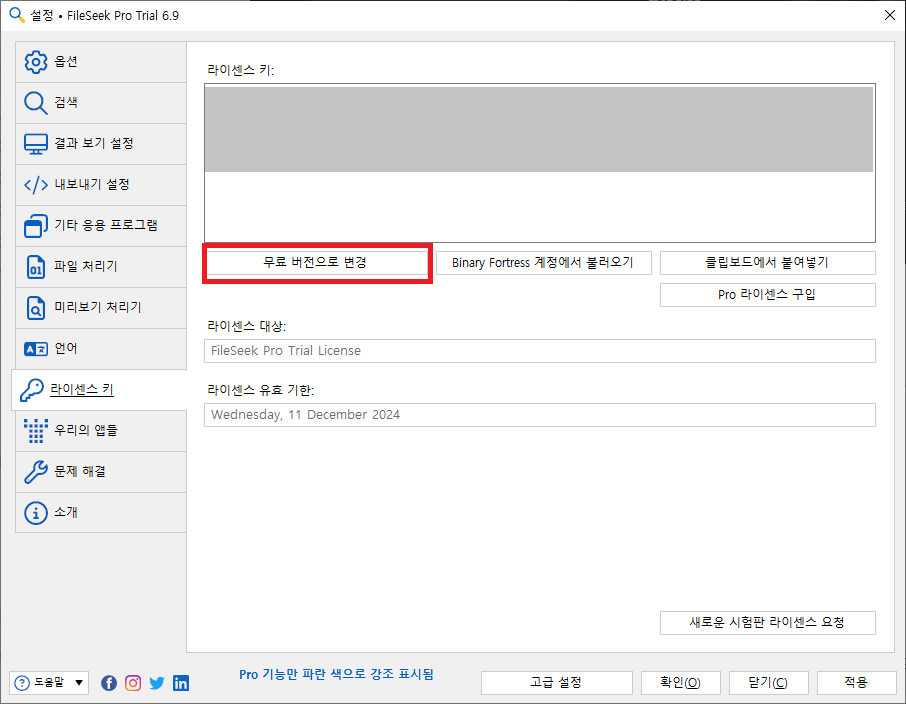Click inside the 라이센스 키 text area
906x704 pixels.
click(x=540, y=163)
